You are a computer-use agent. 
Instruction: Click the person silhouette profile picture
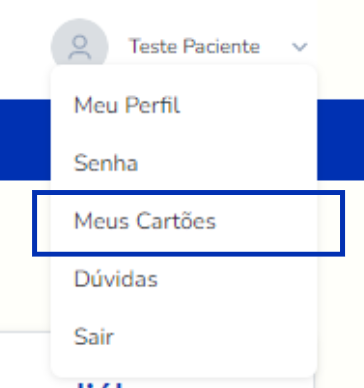(x=80, y=45)
